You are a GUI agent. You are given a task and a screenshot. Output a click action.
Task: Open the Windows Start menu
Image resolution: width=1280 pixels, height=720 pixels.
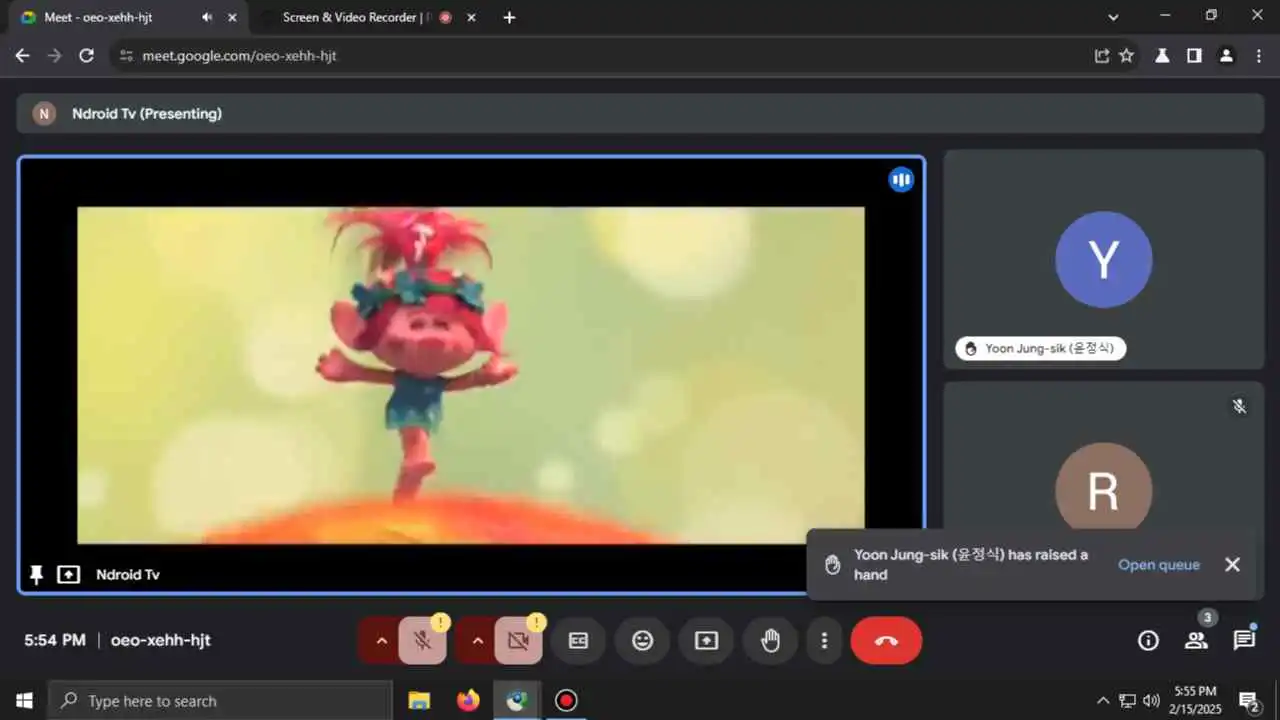pos(24,701)
